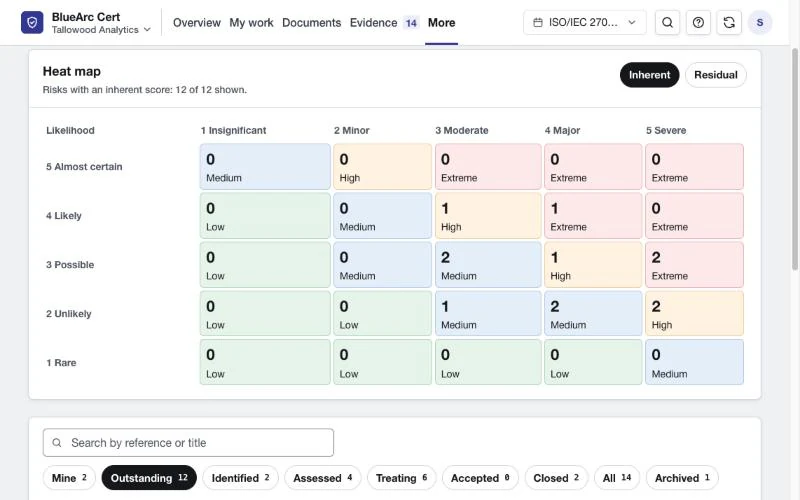Show All risks filter
The width and height of the screenshot is (800, 500).
617,478
